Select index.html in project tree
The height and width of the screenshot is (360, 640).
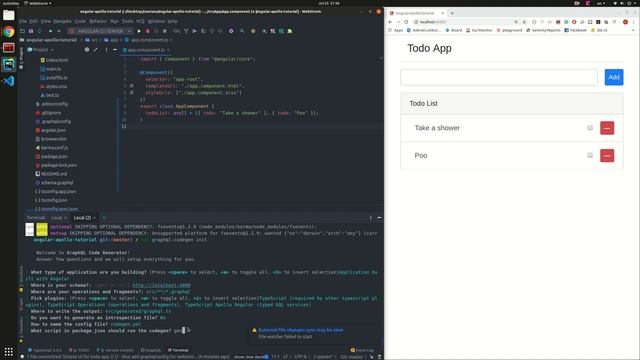click(54, 60)
